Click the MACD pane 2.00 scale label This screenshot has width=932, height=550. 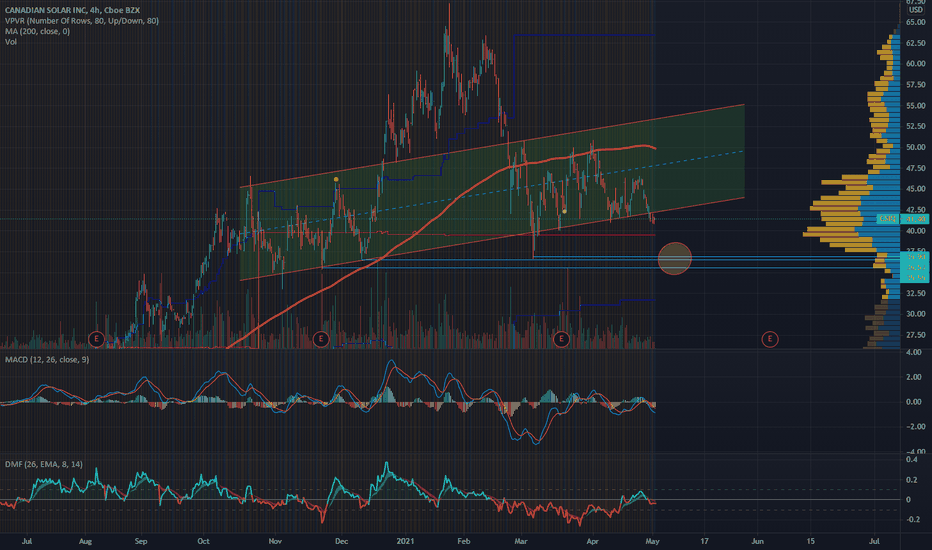[915, 377]
